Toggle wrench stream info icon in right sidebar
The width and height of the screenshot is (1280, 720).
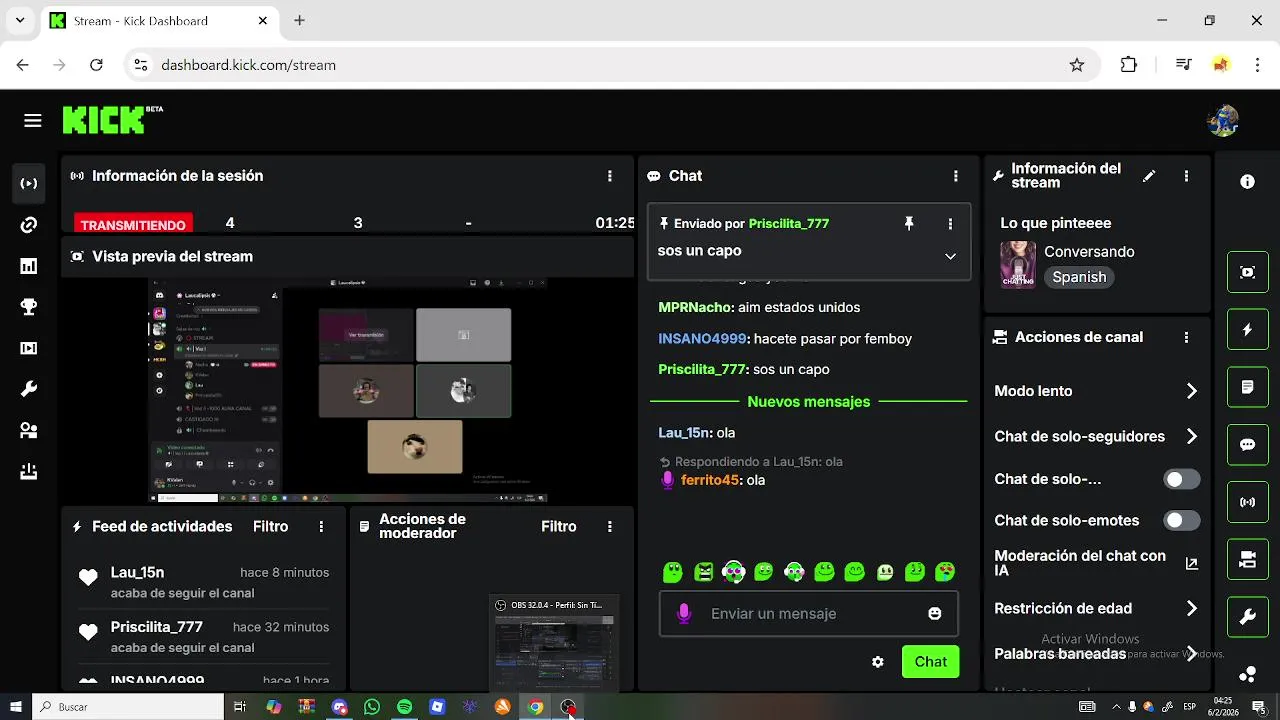click(1248, 617)
